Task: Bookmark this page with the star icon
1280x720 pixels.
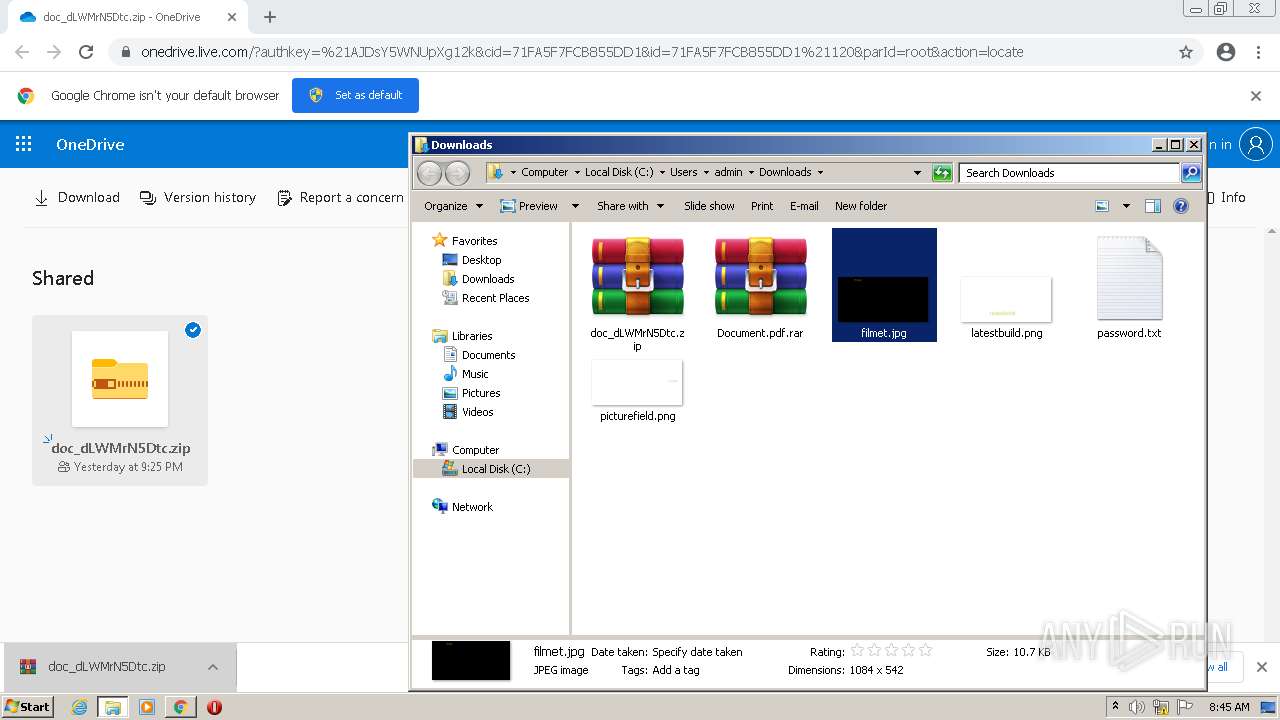Action: click(1186, 52)
